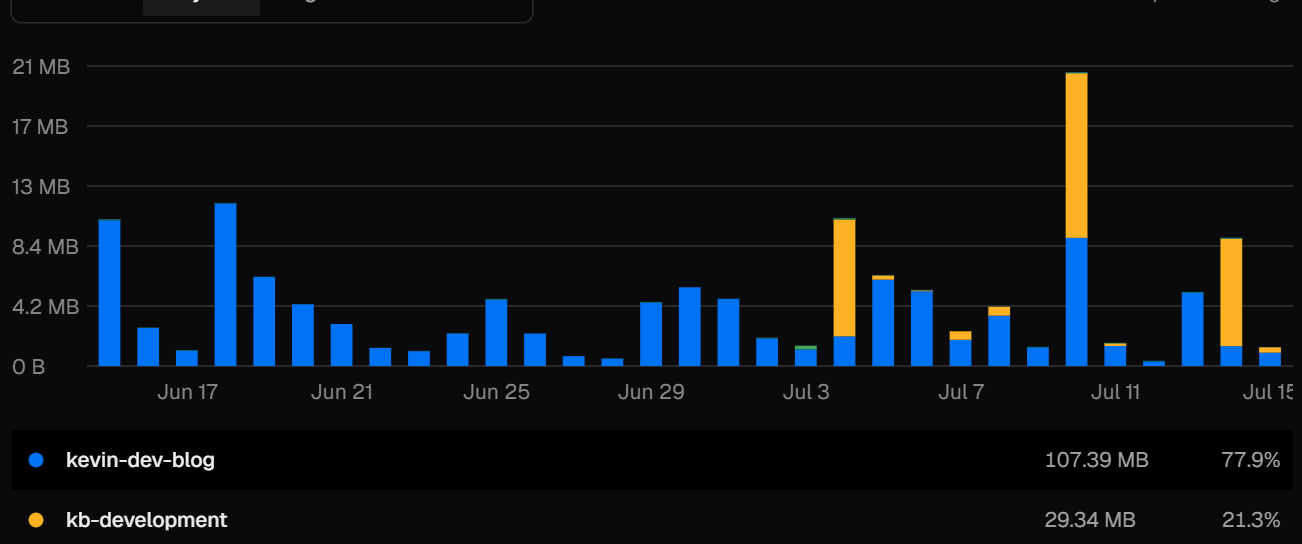This screenshot has width=1302, height=544.
Task: Click the Jul 11 date label
Action: point(1115,392)
